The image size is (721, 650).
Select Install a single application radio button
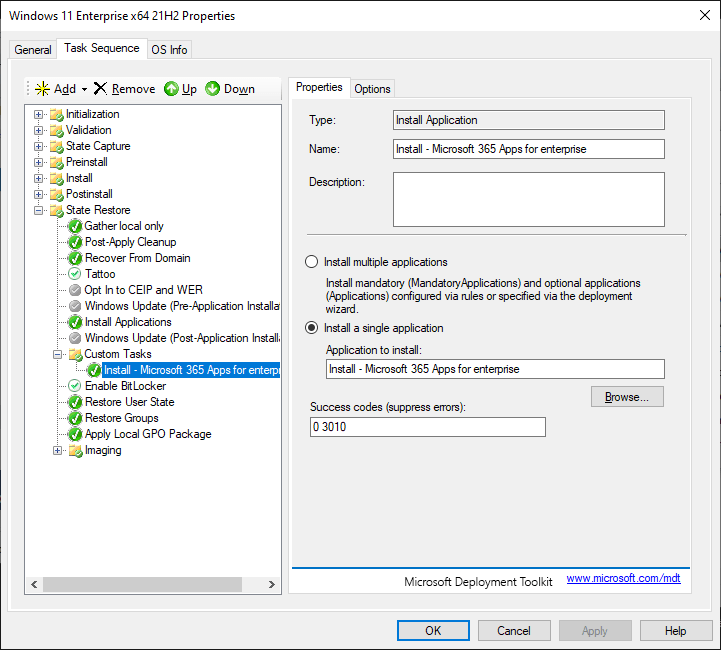(x=311, y=328)
